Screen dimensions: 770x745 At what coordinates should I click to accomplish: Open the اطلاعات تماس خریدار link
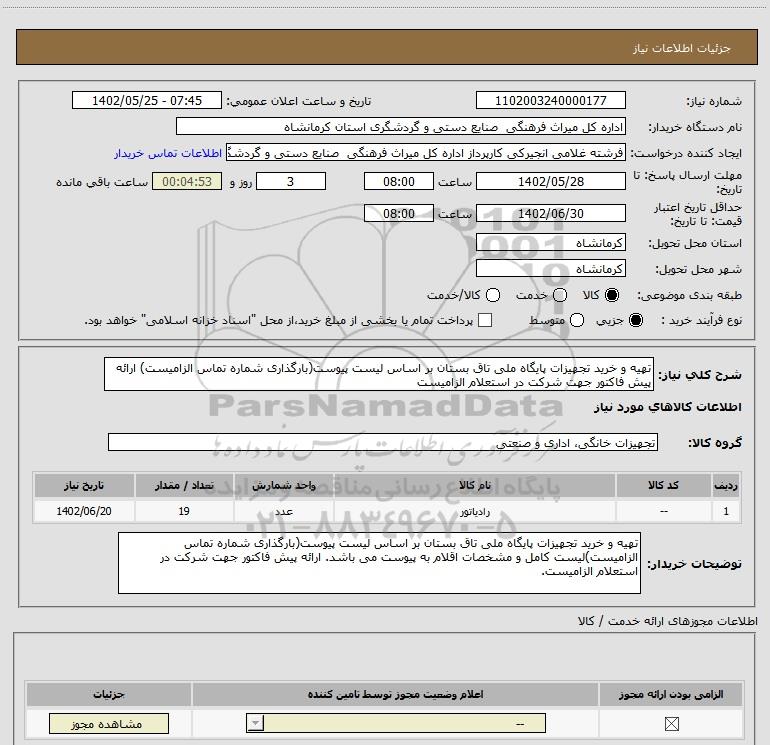click(168, 153)
